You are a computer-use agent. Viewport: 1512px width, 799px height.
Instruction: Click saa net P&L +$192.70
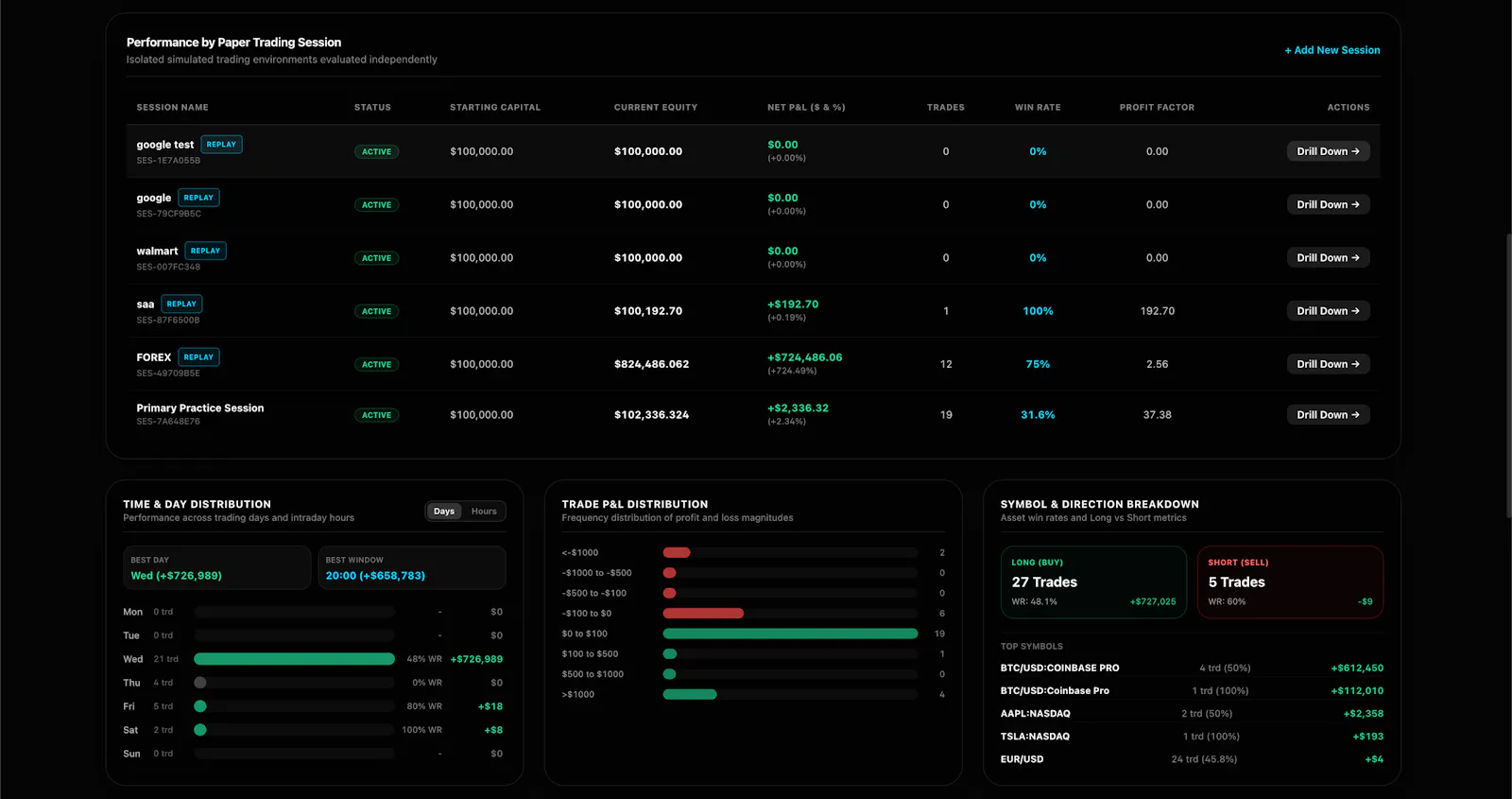(793, 304)
